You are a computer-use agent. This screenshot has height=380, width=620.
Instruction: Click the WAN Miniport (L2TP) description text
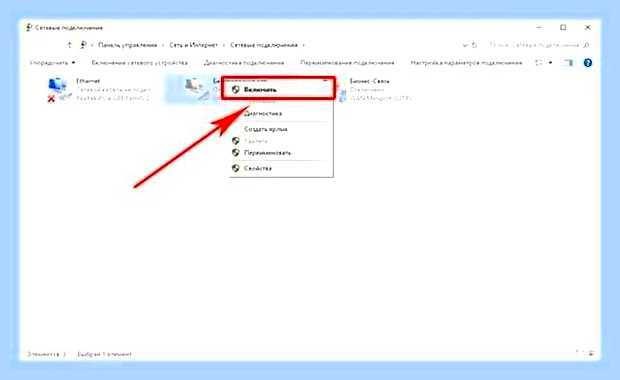click(381, 98)
